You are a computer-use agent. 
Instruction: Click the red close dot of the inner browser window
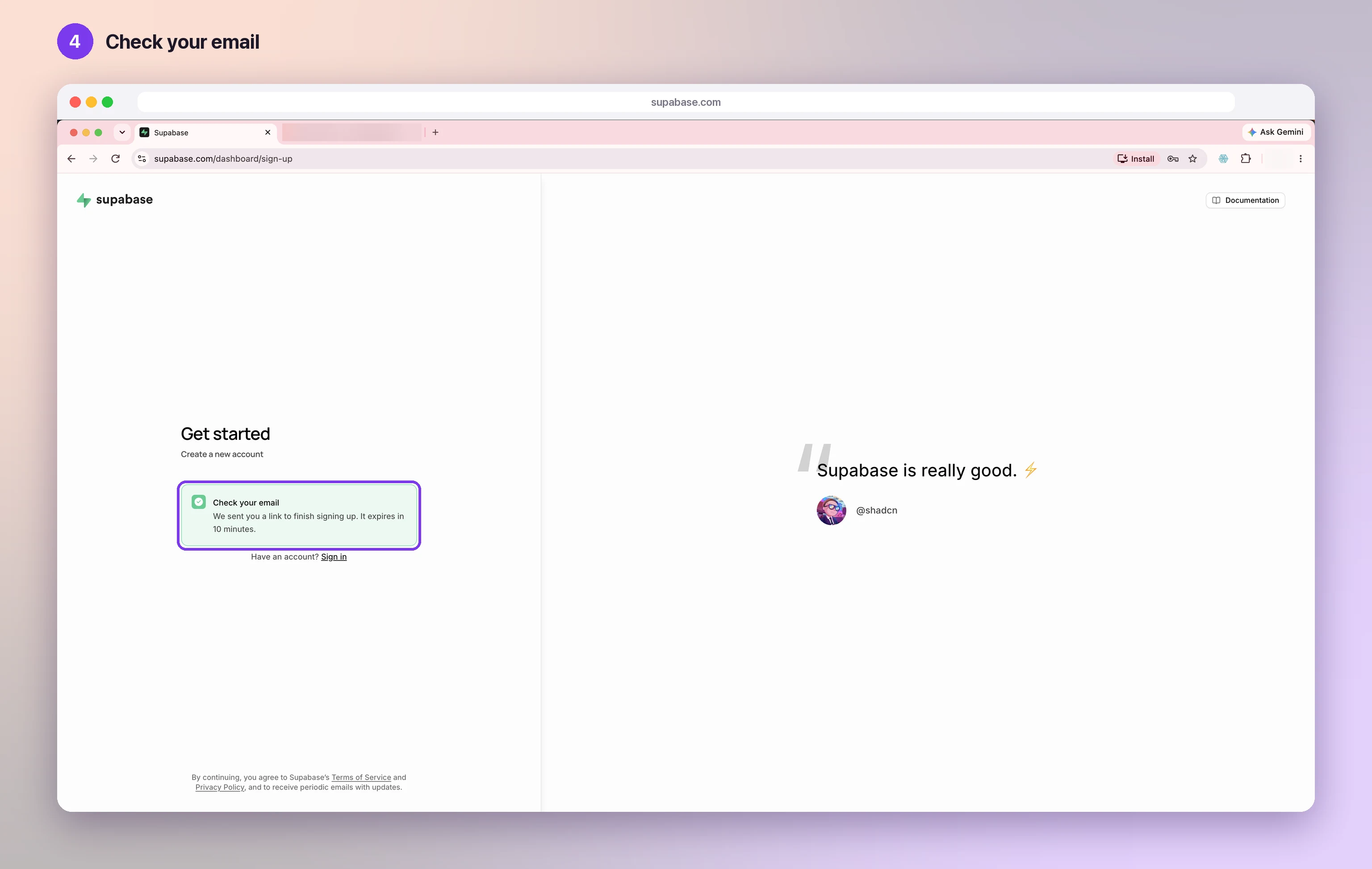point(74,132)
